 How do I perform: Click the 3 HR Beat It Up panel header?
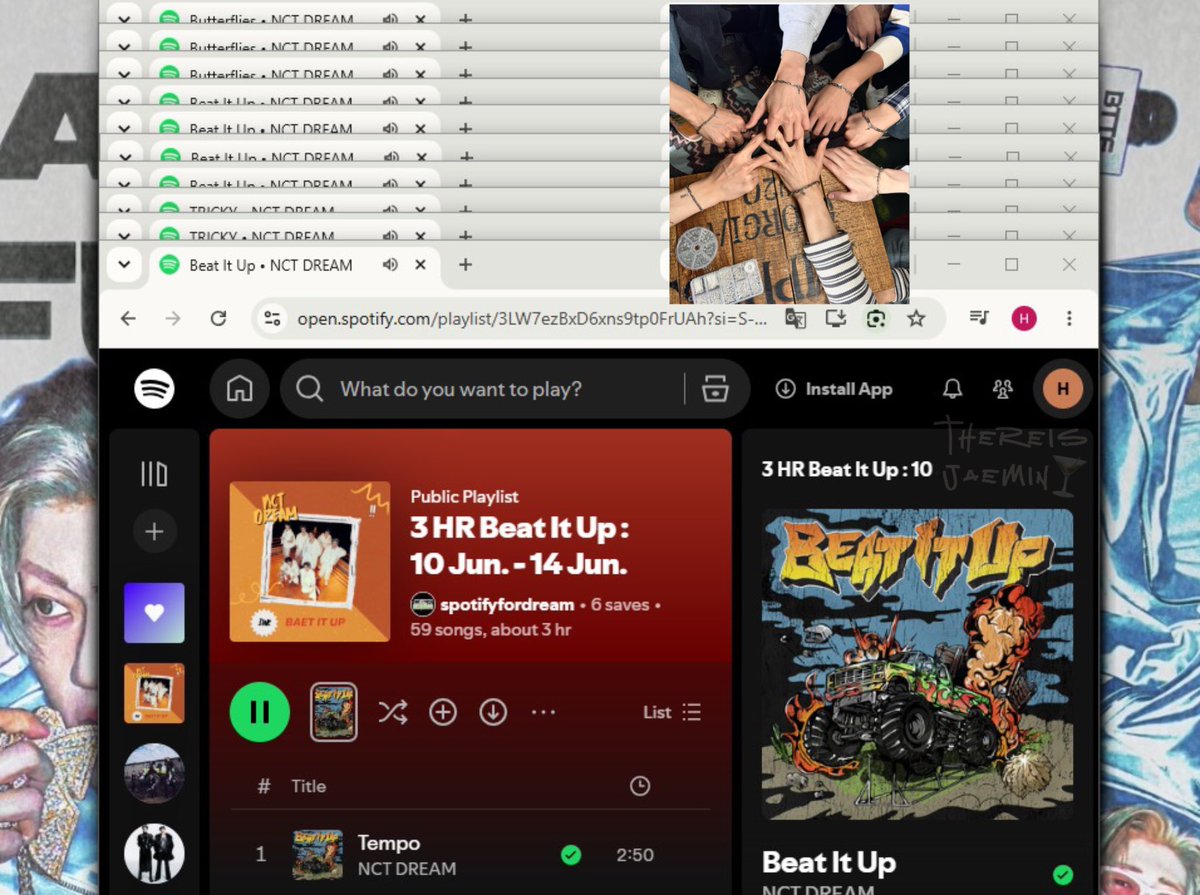(x=847, y=469)
